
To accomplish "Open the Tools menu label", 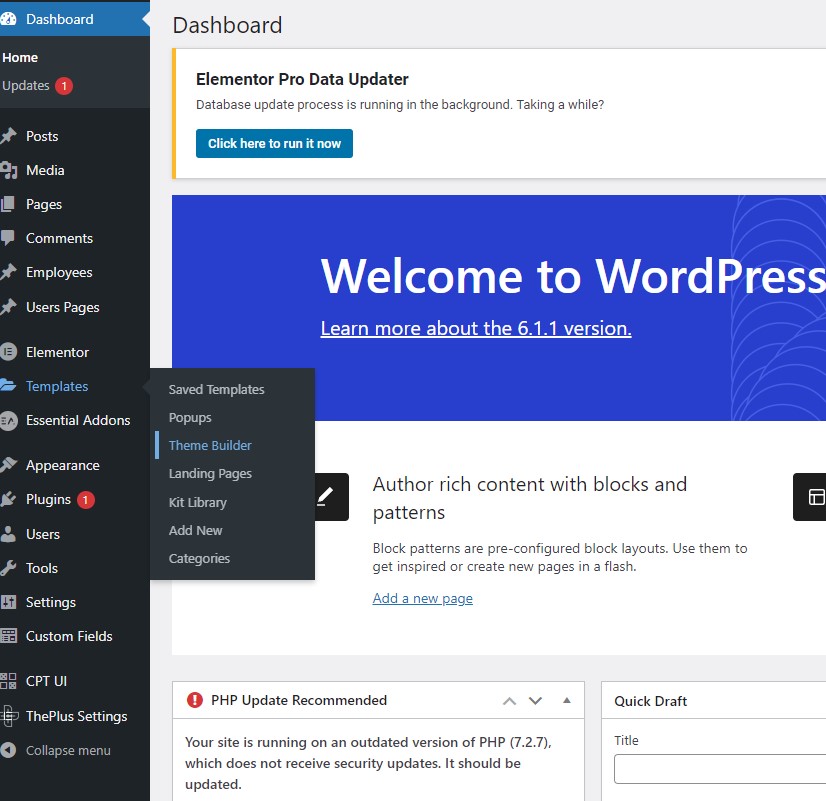I will [x=42, y=568].
